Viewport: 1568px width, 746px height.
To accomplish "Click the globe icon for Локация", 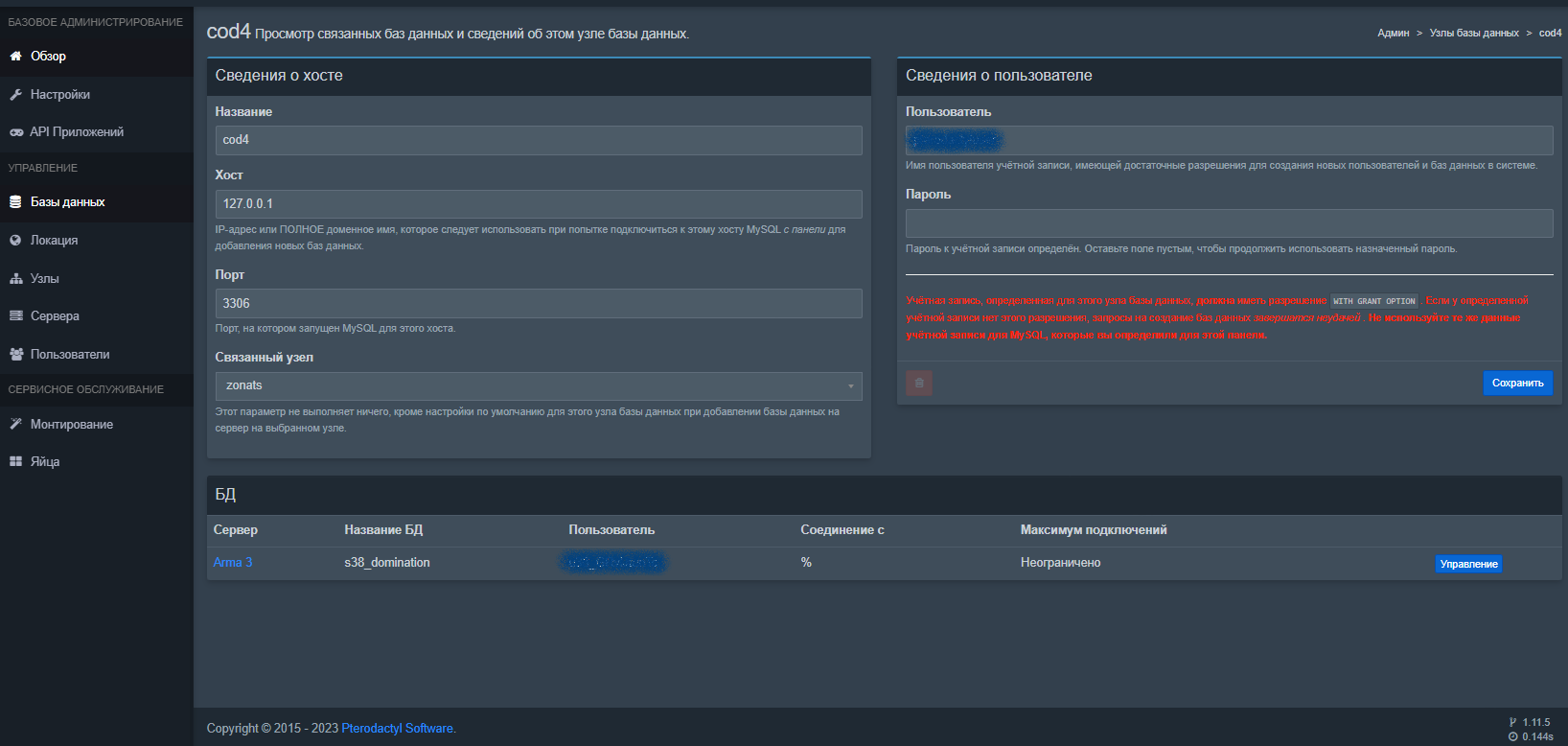I will [15, 241].
